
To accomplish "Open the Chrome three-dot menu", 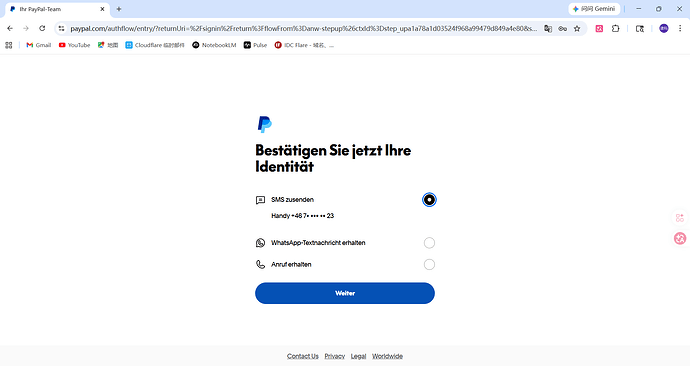I will click(680, 29).
